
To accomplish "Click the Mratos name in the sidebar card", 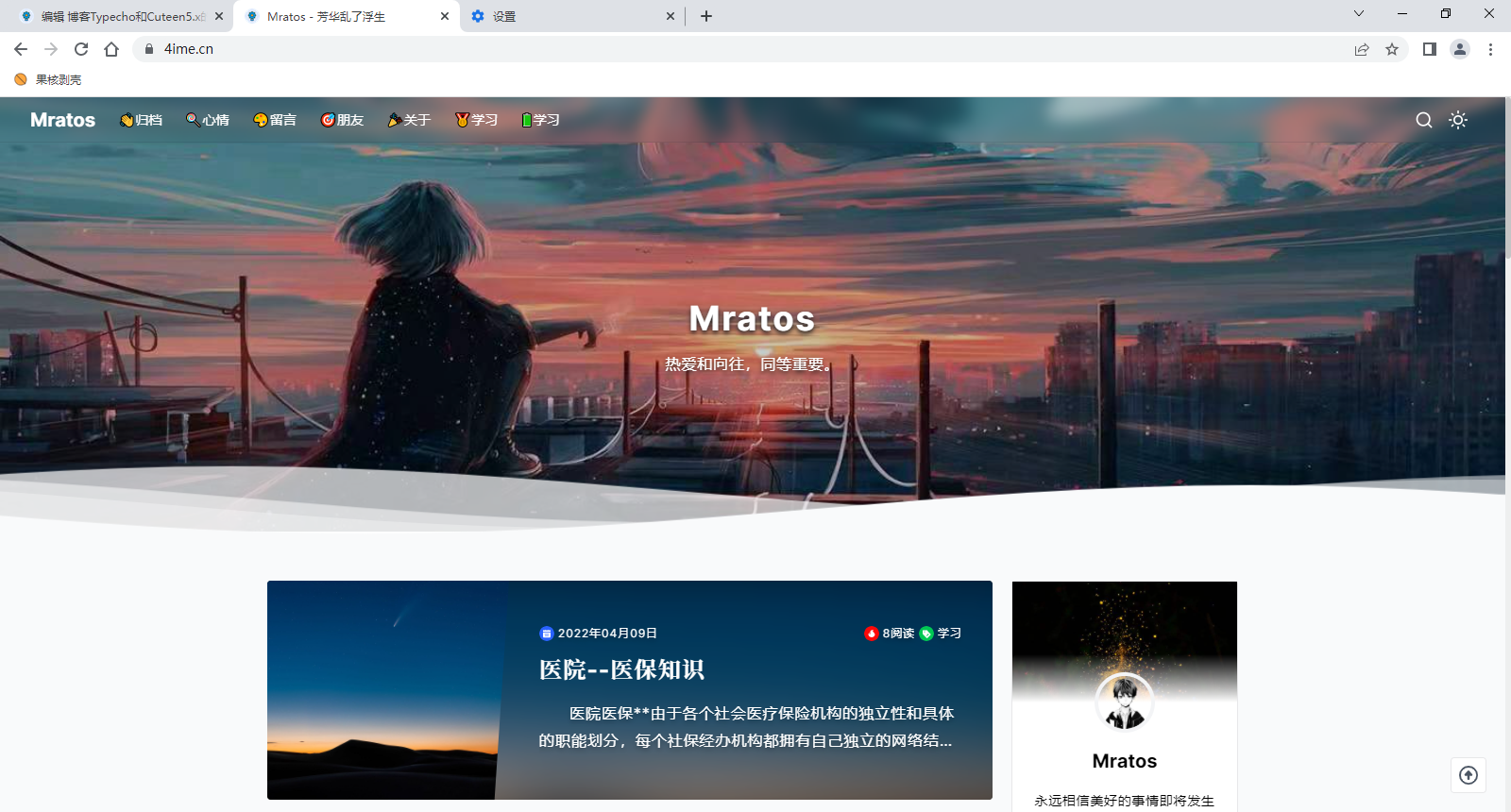I will click(x=1125, y=761).
